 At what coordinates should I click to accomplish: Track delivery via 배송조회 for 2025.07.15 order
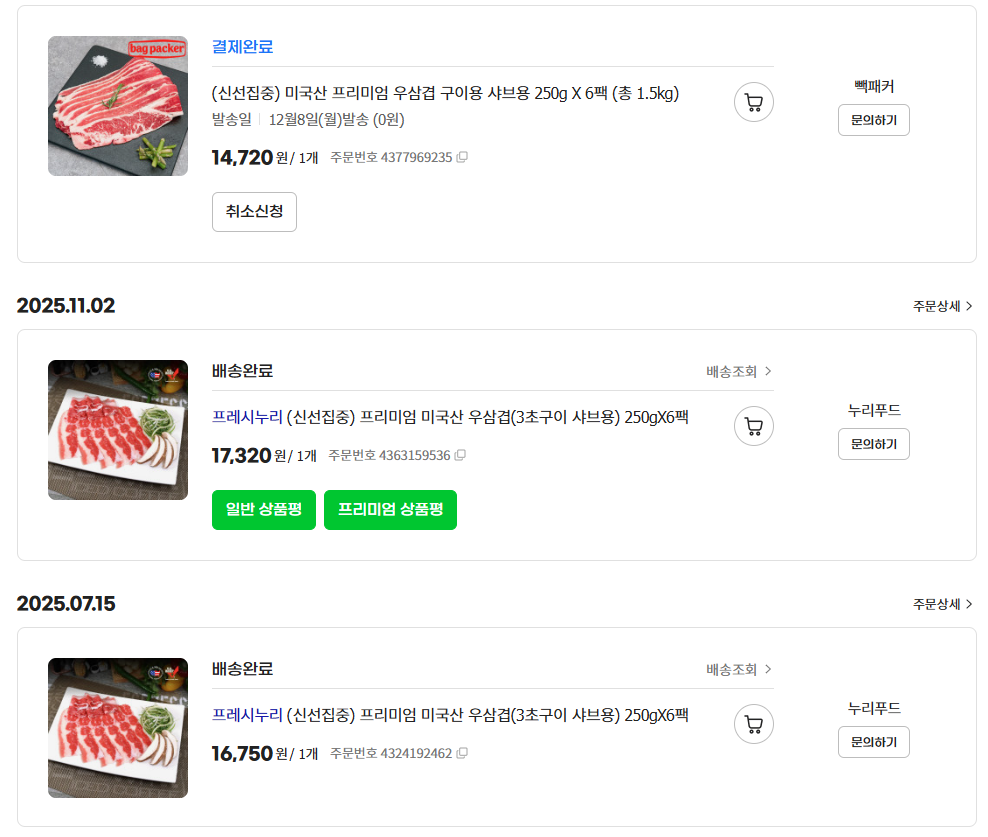739,669
